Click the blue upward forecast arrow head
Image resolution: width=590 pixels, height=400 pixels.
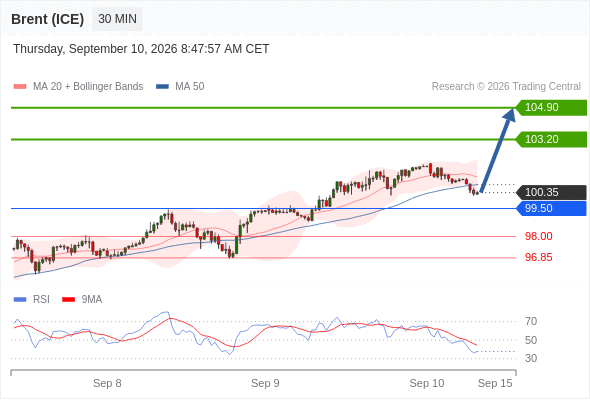tap(509, 115)
